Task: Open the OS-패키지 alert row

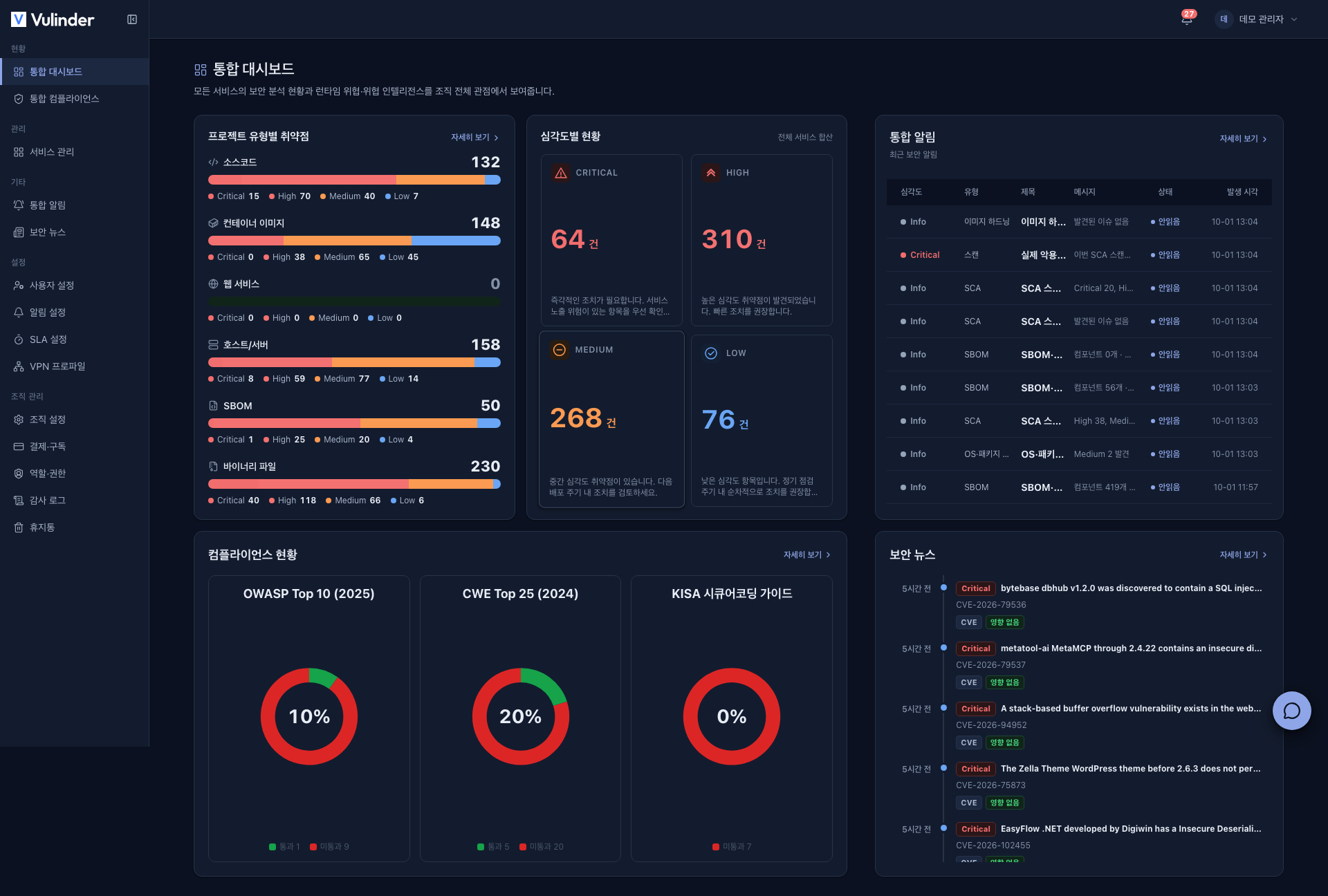Action: click(x=1079, y=454)
